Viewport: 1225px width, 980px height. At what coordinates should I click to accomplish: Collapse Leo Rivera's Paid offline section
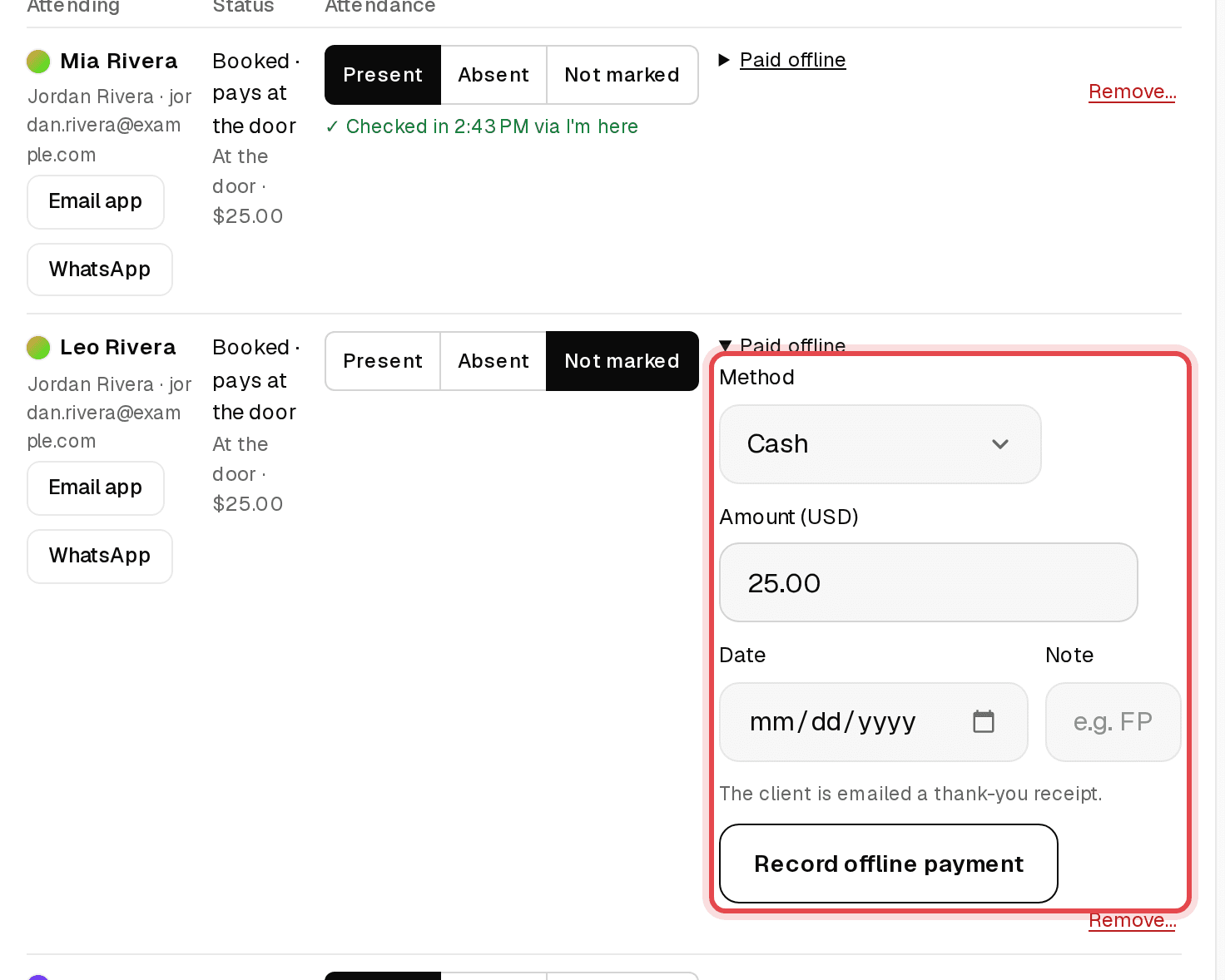[x=782, y=345]
